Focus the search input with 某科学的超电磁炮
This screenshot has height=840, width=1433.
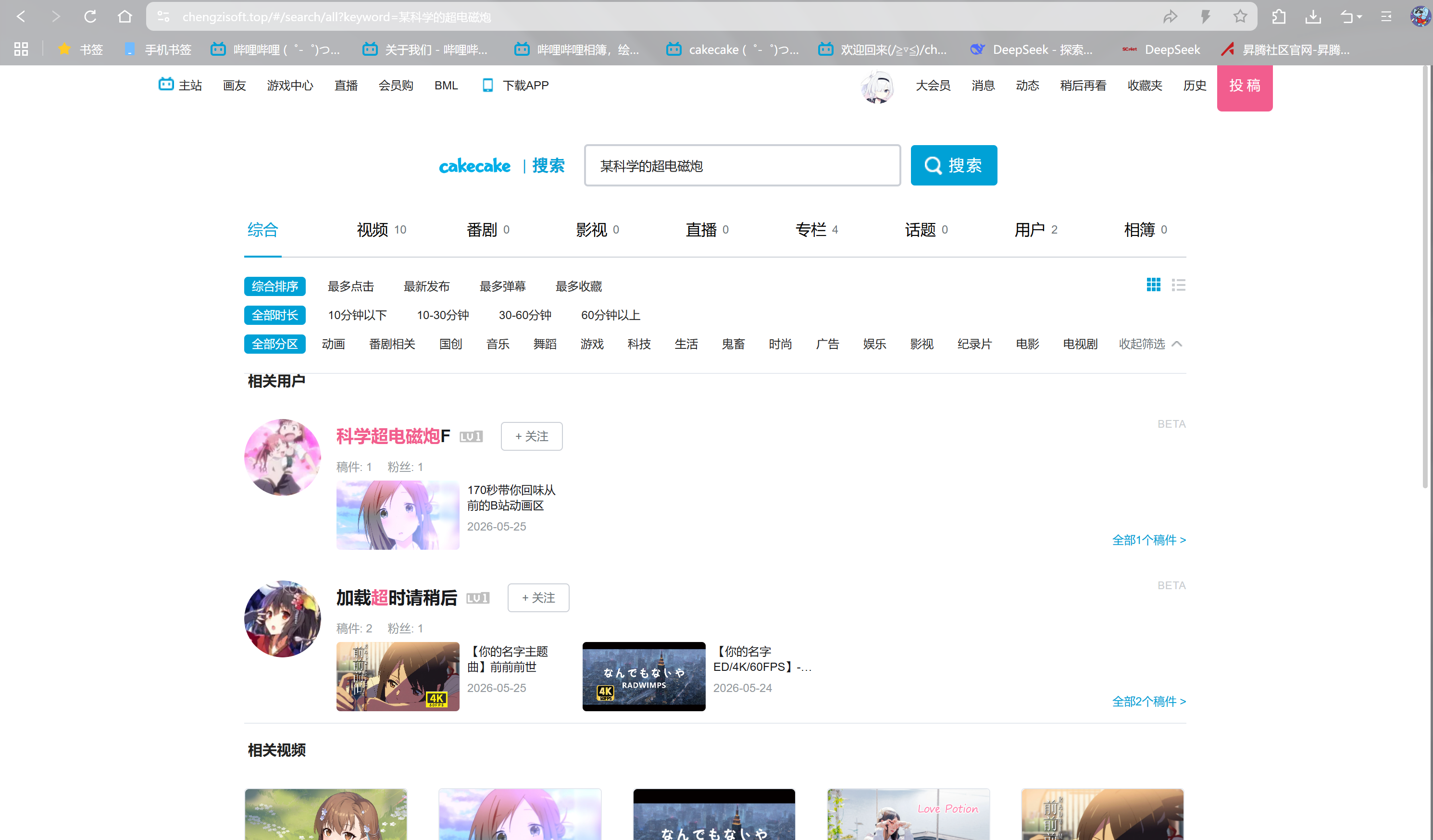(742, 165)
